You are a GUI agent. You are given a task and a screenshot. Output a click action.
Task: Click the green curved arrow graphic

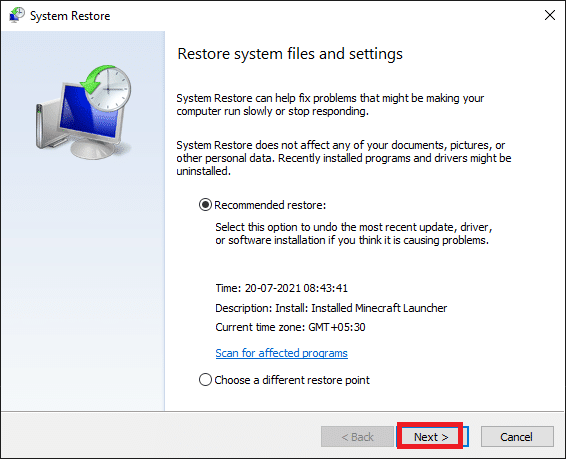[96, 79]
